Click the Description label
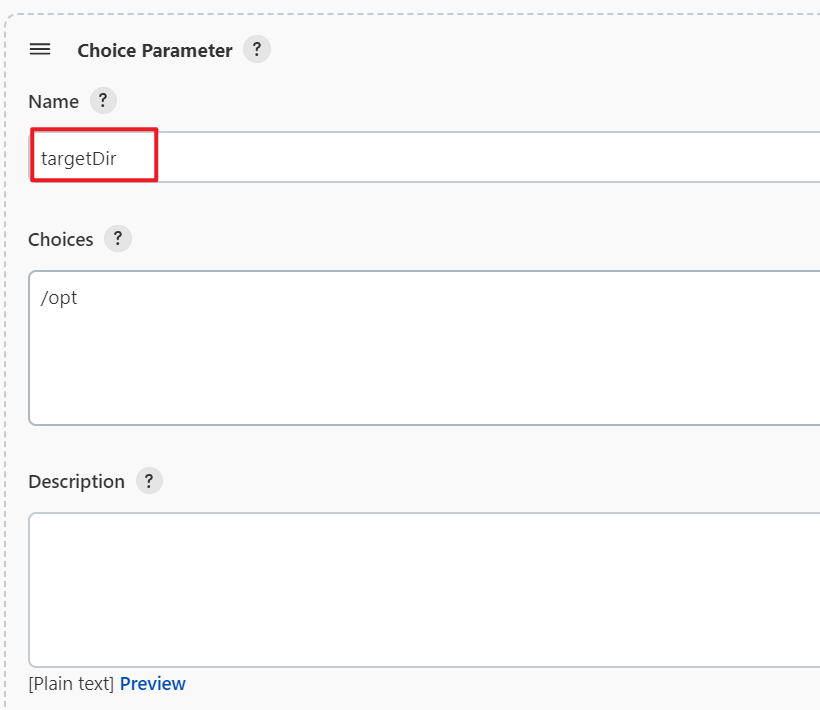The width and height of the screenshot is (820, 710). pyautogui.click(x=76, y=482)
